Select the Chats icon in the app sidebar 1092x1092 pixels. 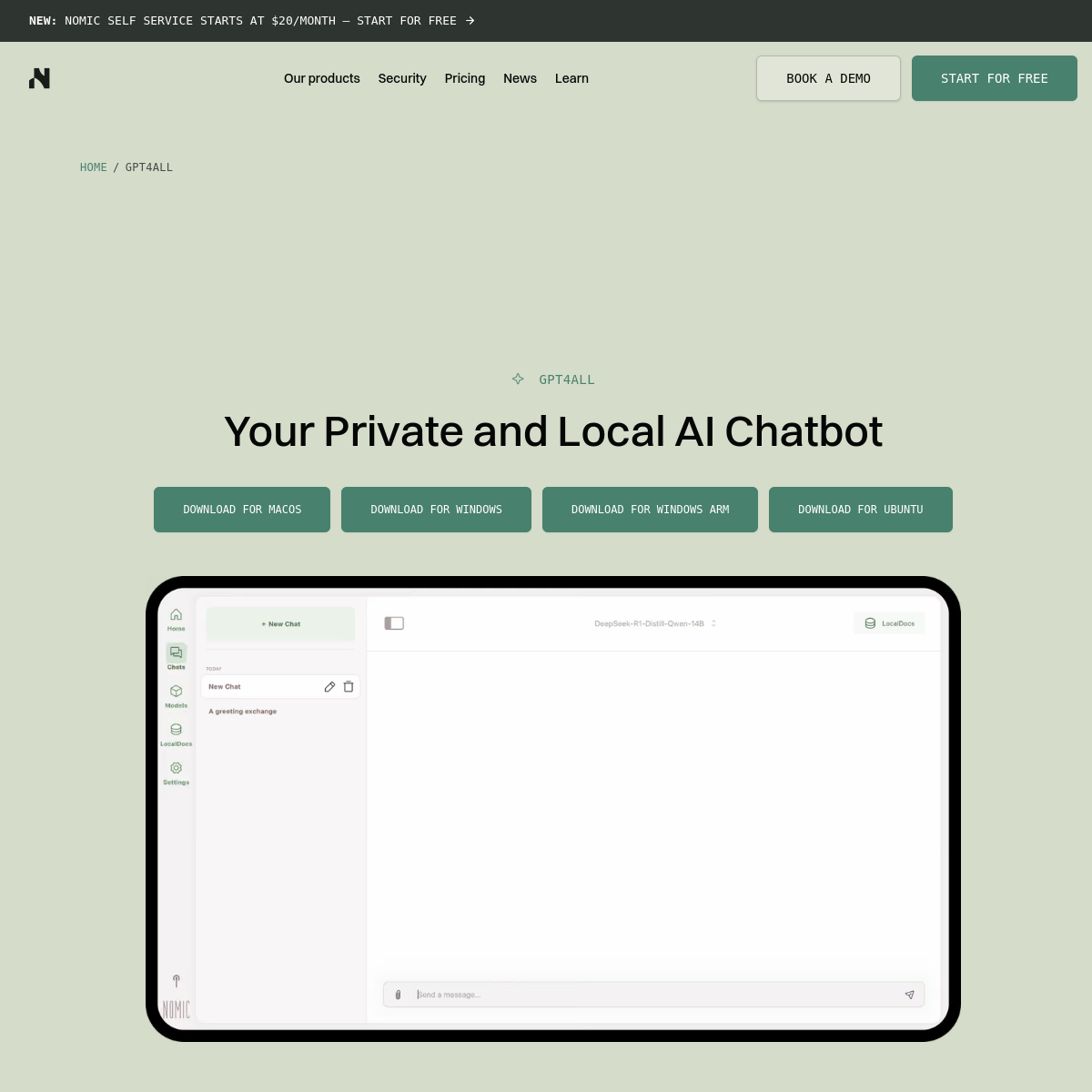tap(177, 652)
